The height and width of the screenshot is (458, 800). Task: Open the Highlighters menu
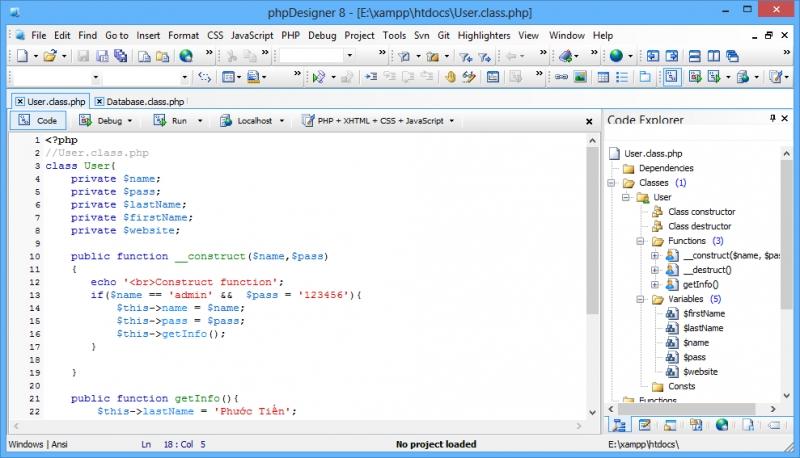[484, 35]
